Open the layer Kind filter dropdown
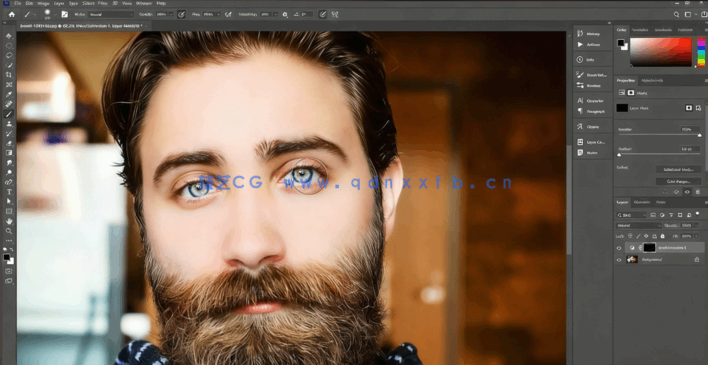This screenshot has height=365, width=708. click(x=632, y=215)
